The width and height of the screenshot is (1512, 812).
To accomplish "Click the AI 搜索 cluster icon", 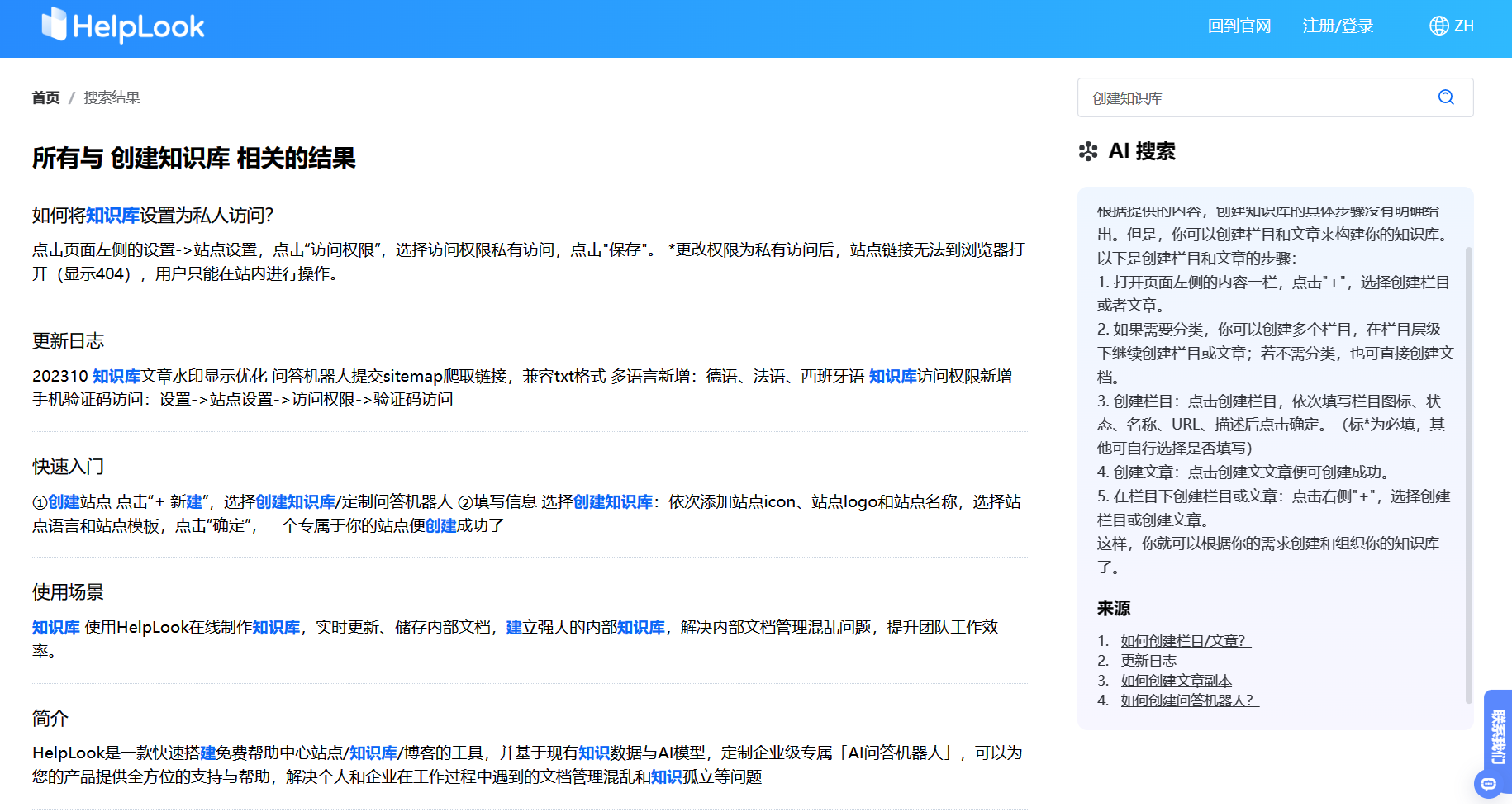I will tap(1088, 151).
